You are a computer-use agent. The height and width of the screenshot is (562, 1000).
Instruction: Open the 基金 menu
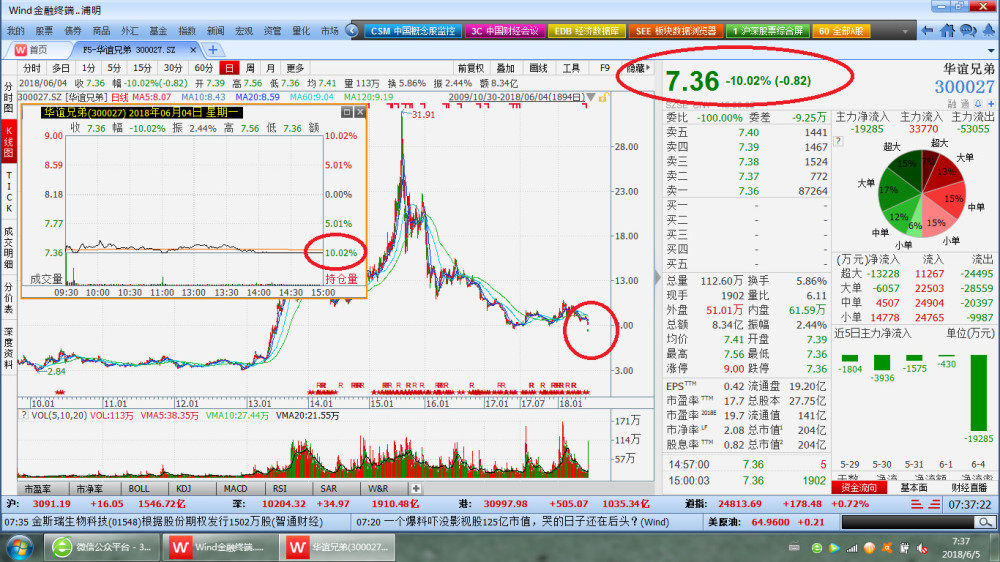point(158,31)
